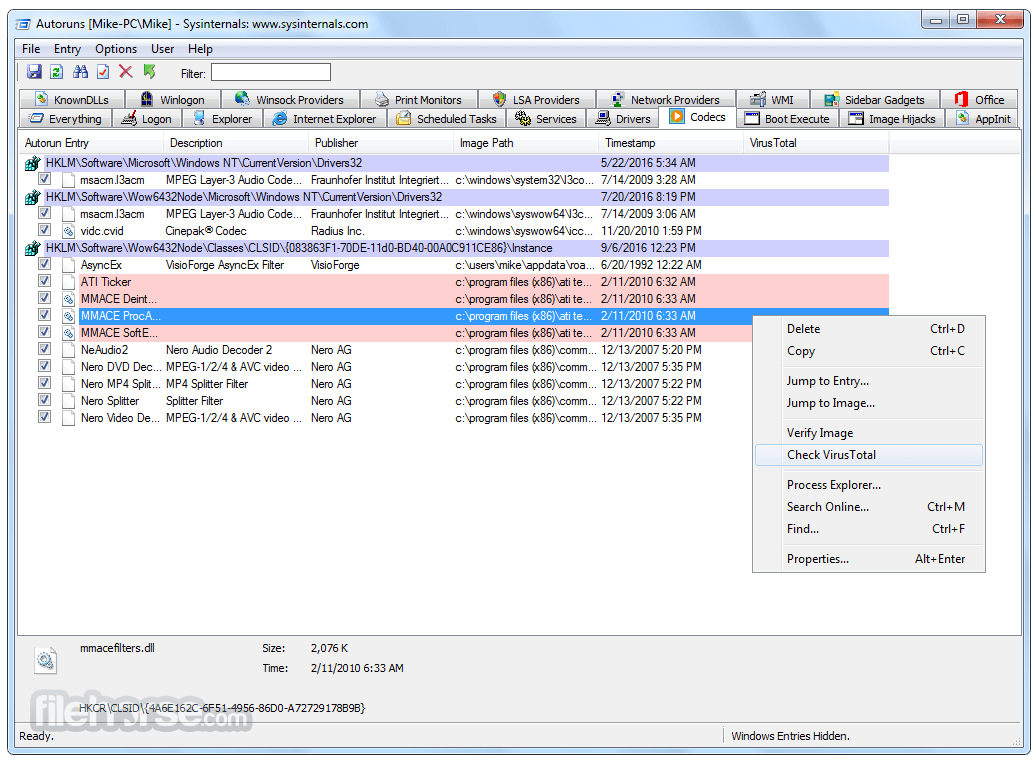Disable the MMACE SoftE entry checkbox
The height and width of the screenshot is (762, 1036).
point(44,332)
